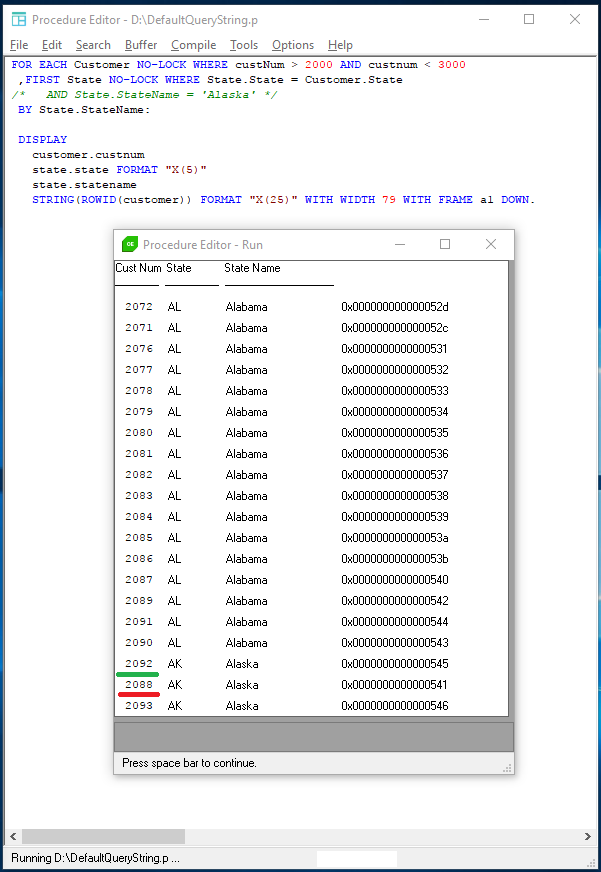Minimize the Procedure Editor - Run window
The image size is (601, 872).
[x=400, y=244]
